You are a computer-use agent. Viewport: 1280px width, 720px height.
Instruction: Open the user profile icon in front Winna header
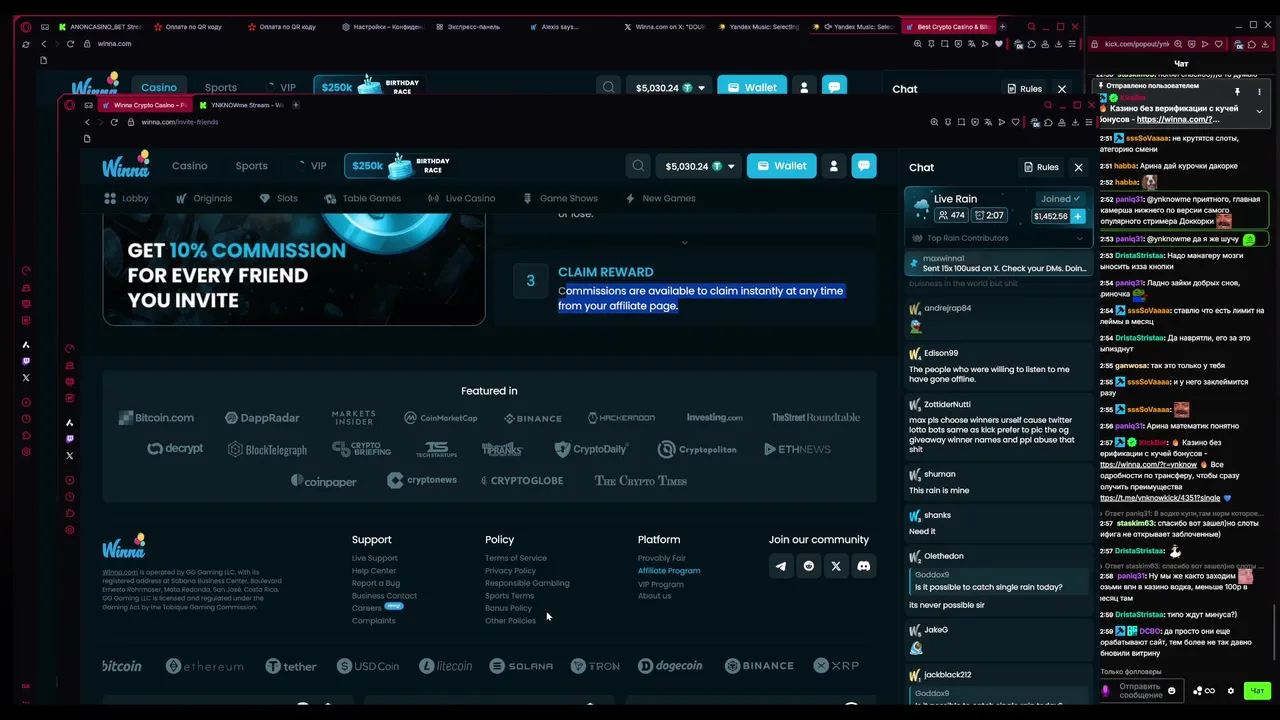833,166
